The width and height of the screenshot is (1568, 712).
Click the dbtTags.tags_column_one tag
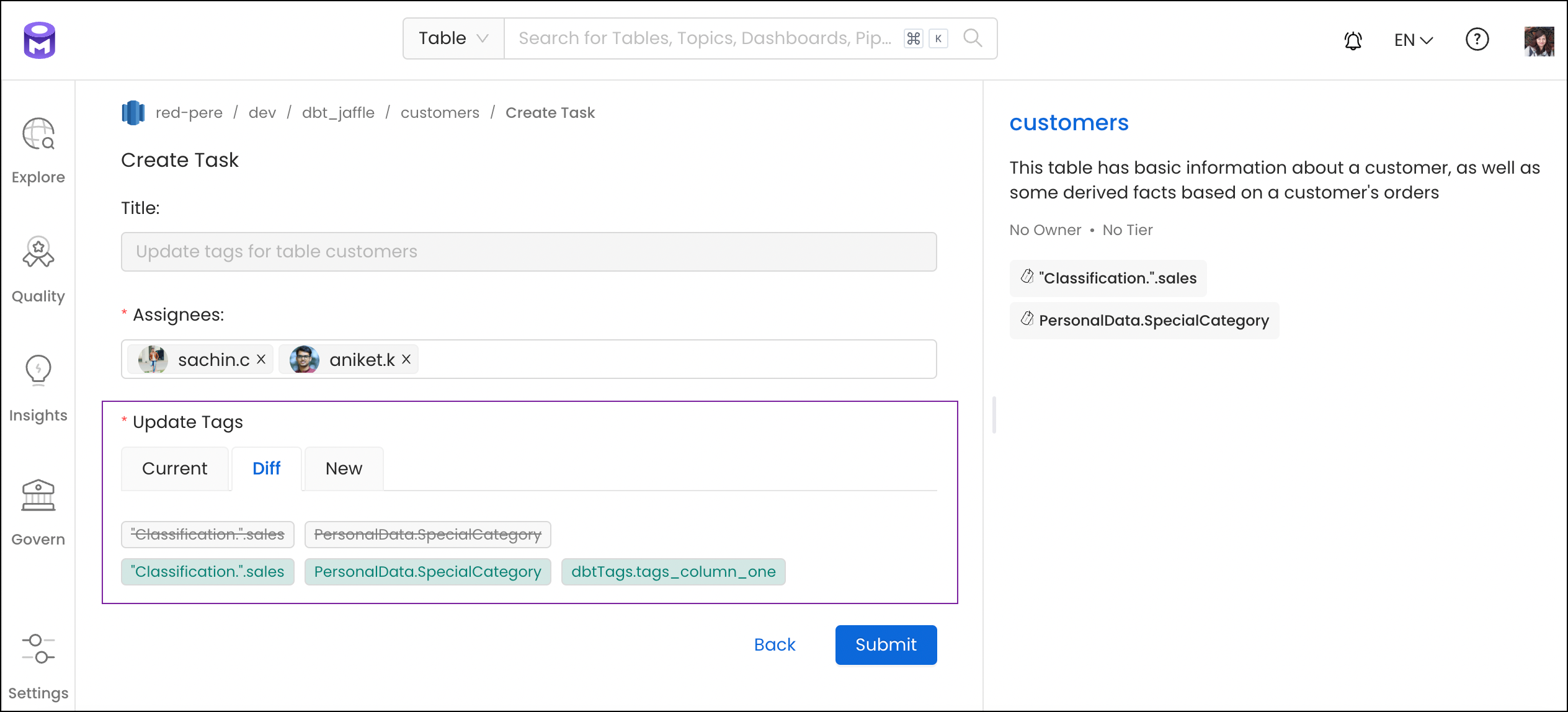coord(674,572)
